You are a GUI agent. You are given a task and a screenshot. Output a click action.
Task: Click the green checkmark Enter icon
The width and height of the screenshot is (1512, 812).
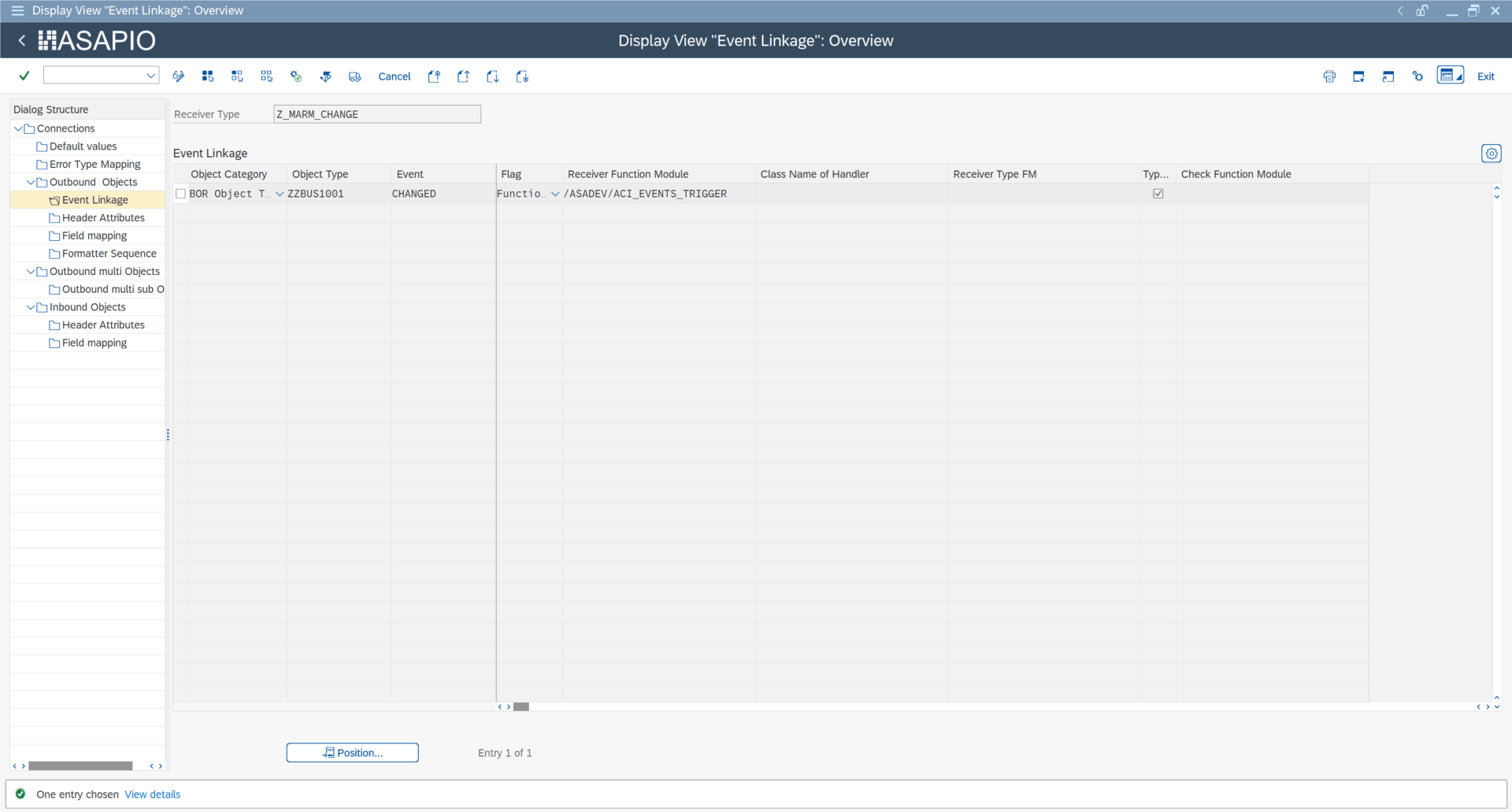(24, 76)
